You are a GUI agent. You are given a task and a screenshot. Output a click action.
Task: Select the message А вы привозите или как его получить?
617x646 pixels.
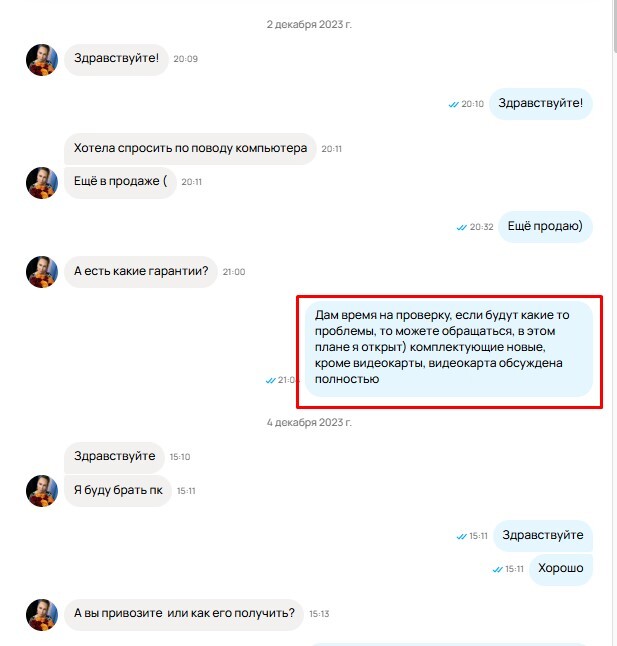(x=184, y=613)
